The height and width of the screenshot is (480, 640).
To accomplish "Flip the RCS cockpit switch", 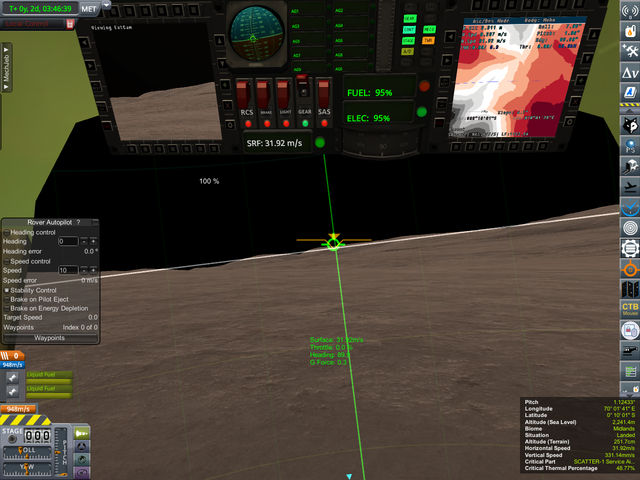I will [244, 96].
